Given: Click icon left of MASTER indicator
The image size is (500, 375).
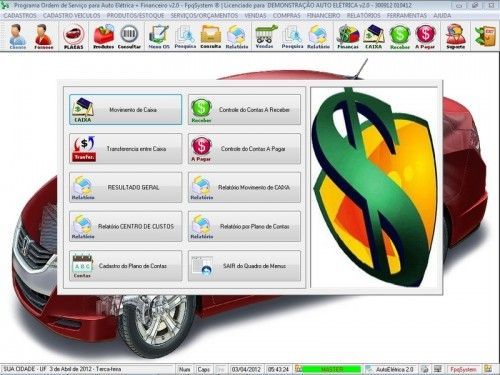Looking at the screenshot, I should point(299,369).
